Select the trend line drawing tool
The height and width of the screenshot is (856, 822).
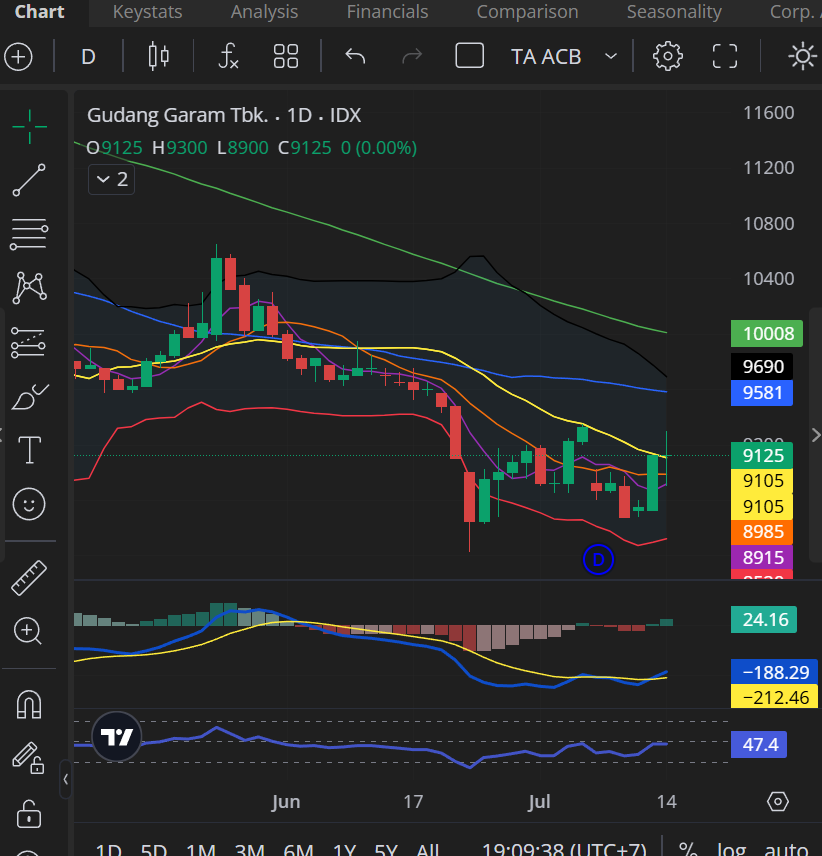(29, 180)
